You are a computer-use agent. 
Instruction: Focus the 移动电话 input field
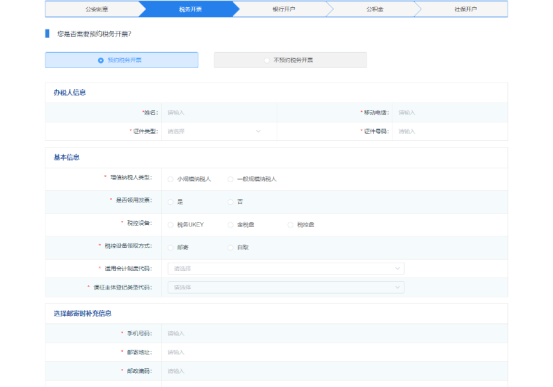[450, 113]
